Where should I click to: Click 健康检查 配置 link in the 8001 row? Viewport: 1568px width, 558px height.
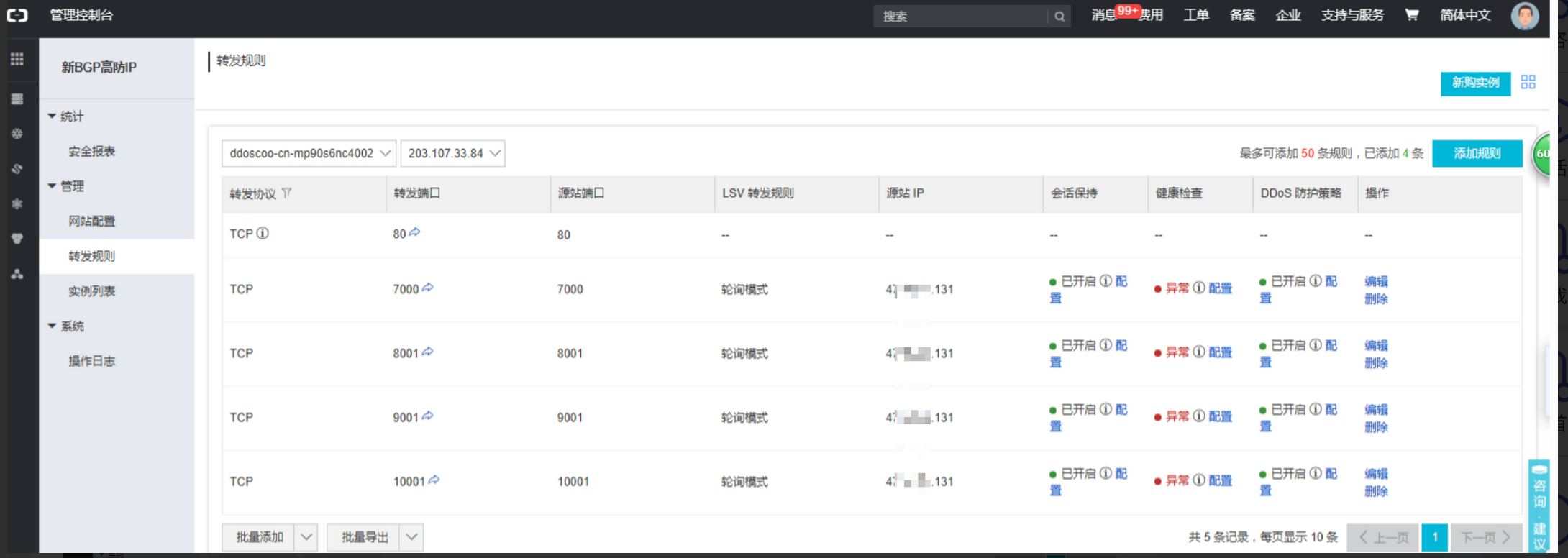pyautogui.click(x=1221, y=352)
